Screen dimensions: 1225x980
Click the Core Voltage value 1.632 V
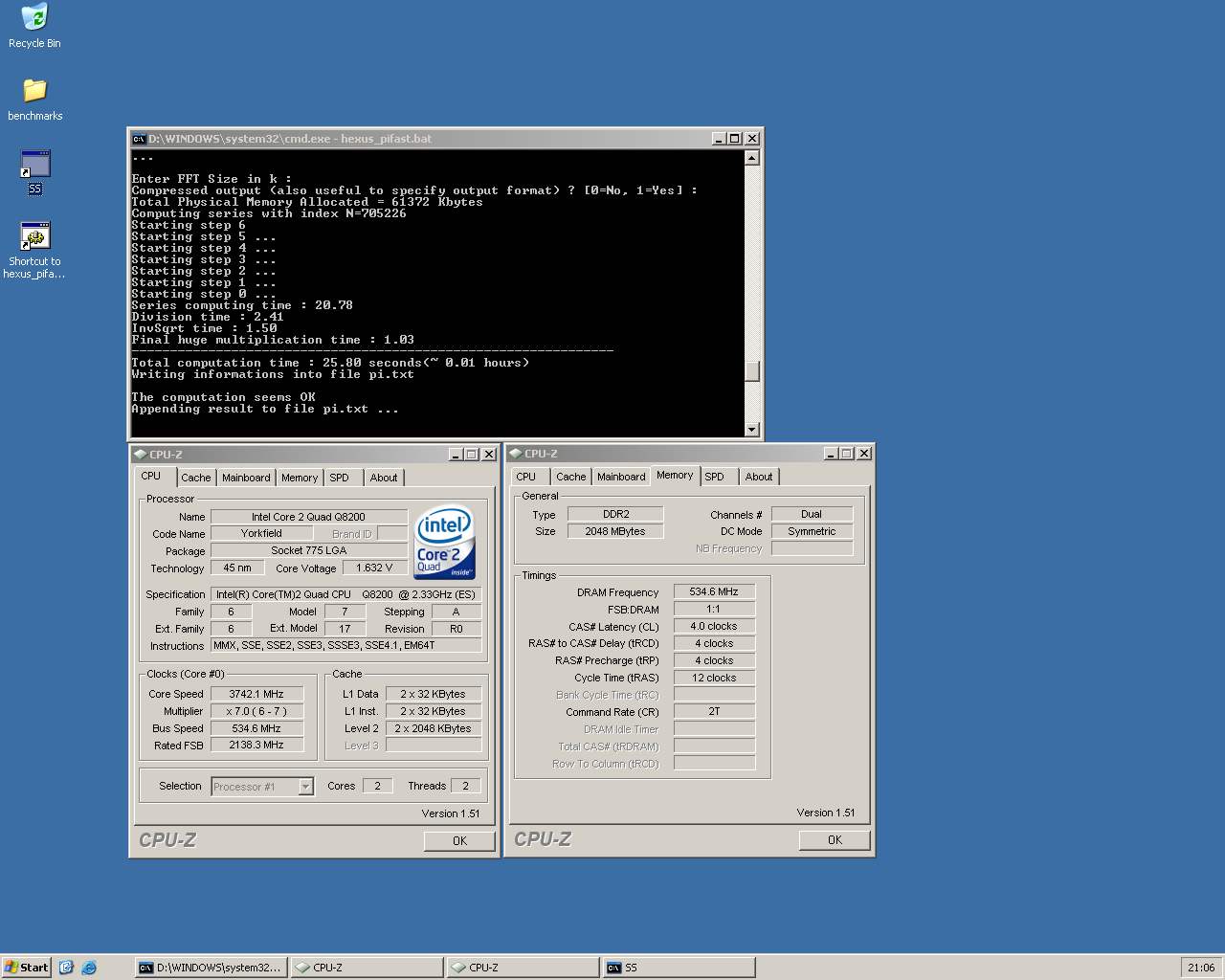[375, 568]
